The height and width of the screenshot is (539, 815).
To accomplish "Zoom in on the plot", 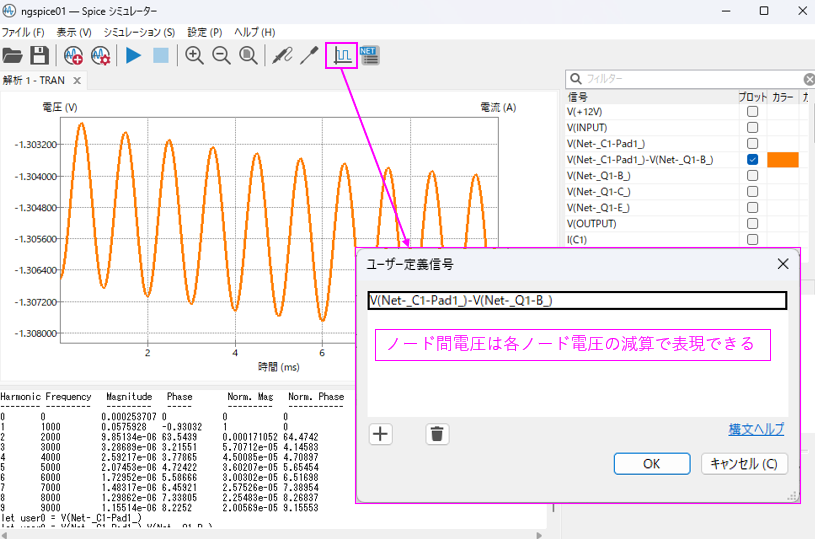I will (x=194, y=55).
